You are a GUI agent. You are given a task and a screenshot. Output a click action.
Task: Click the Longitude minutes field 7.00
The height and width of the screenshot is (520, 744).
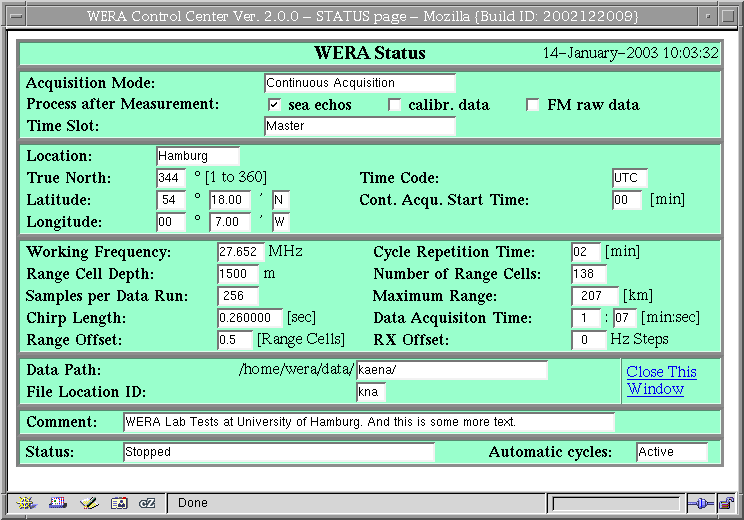click(230, 222)
